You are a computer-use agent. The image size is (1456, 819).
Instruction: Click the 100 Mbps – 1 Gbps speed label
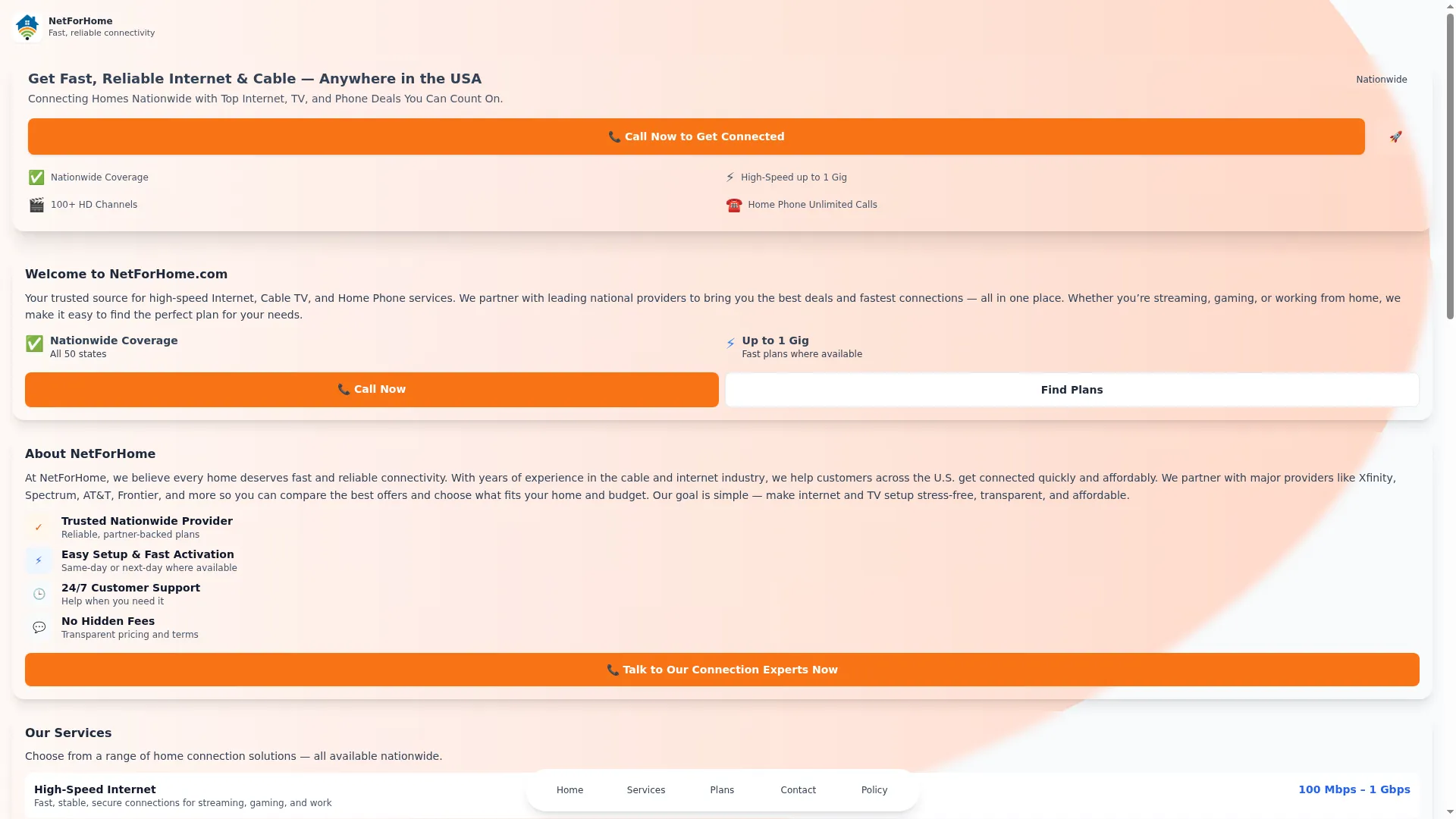click(x=1354, y=789)
